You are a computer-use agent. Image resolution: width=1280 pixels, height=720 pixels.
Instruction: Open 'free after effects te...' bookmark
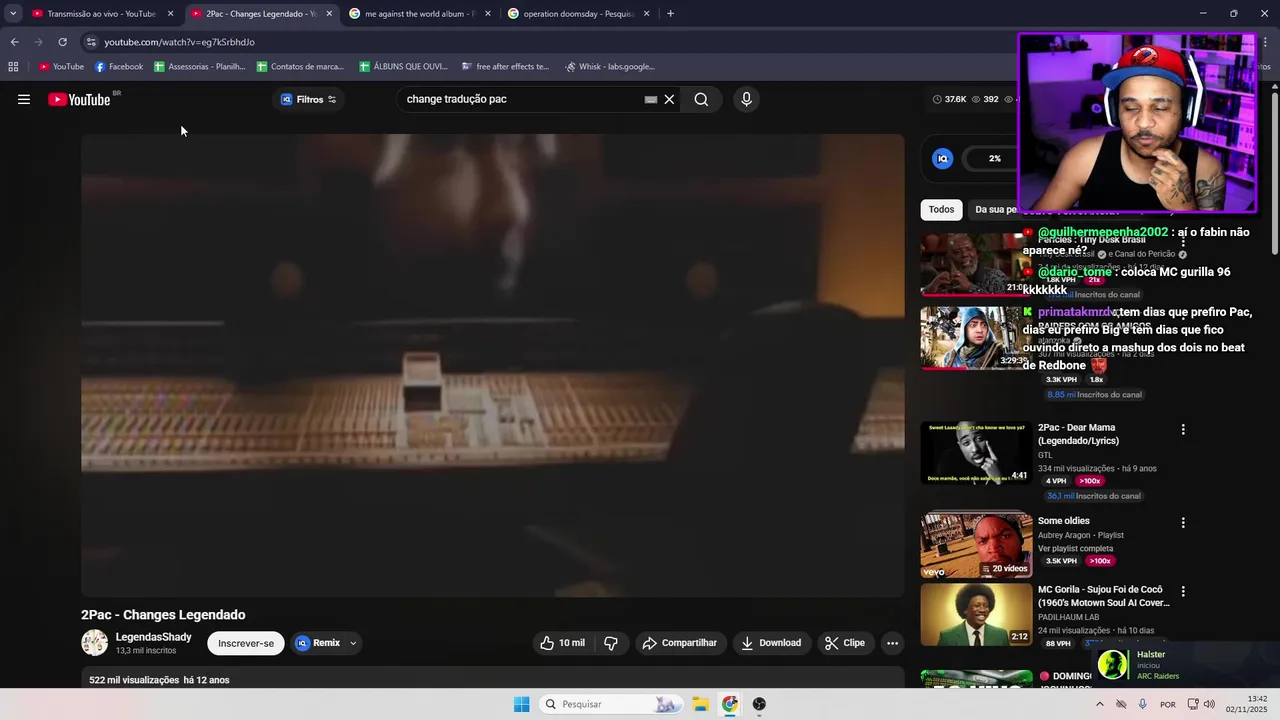(x=506, y=67)
